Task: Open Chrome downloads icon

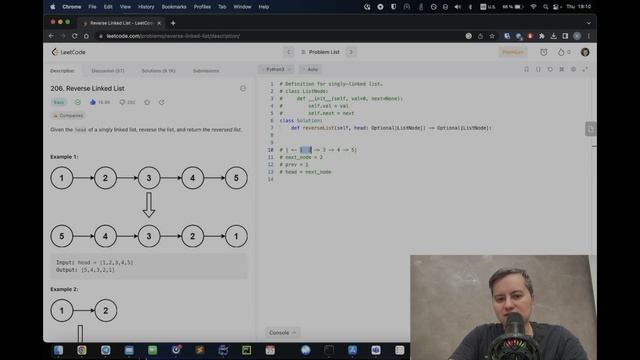Action: click(x=553, y=36)
